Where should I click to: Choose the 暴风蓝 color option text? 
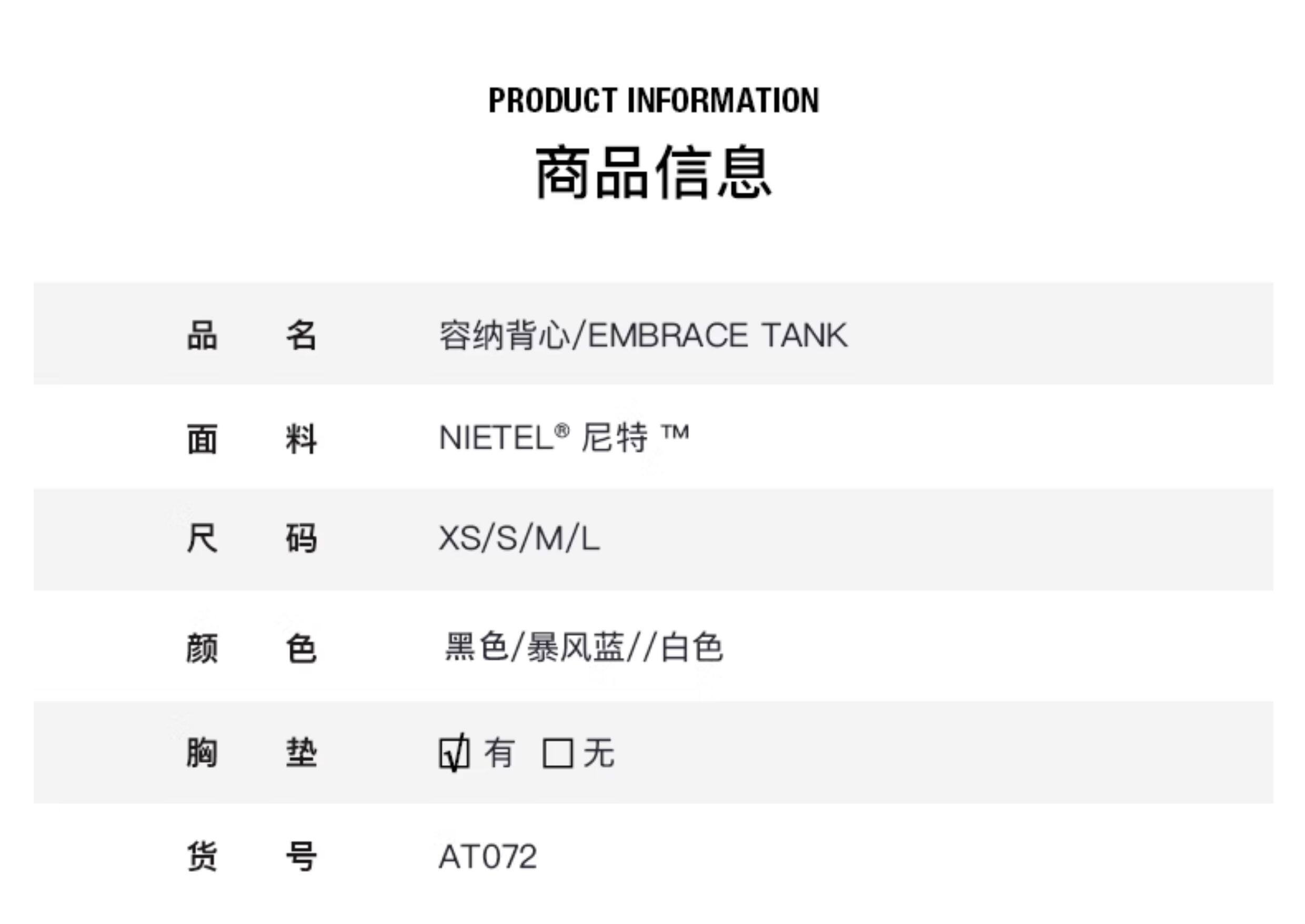(x=576, y=647)
